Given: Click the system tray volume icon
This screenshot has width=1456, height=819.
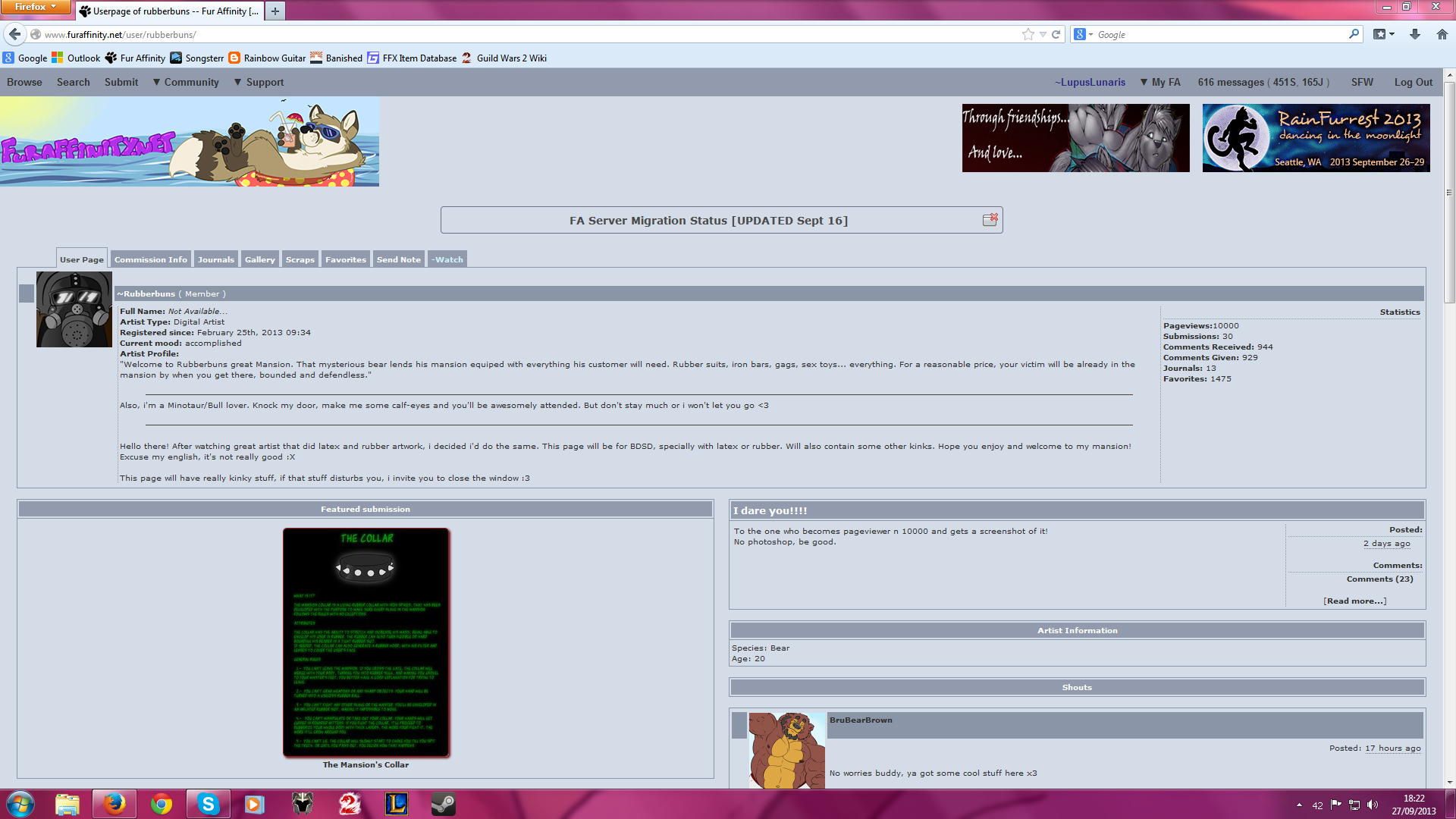Looking at the screenshot, I should pos(1373,805).
